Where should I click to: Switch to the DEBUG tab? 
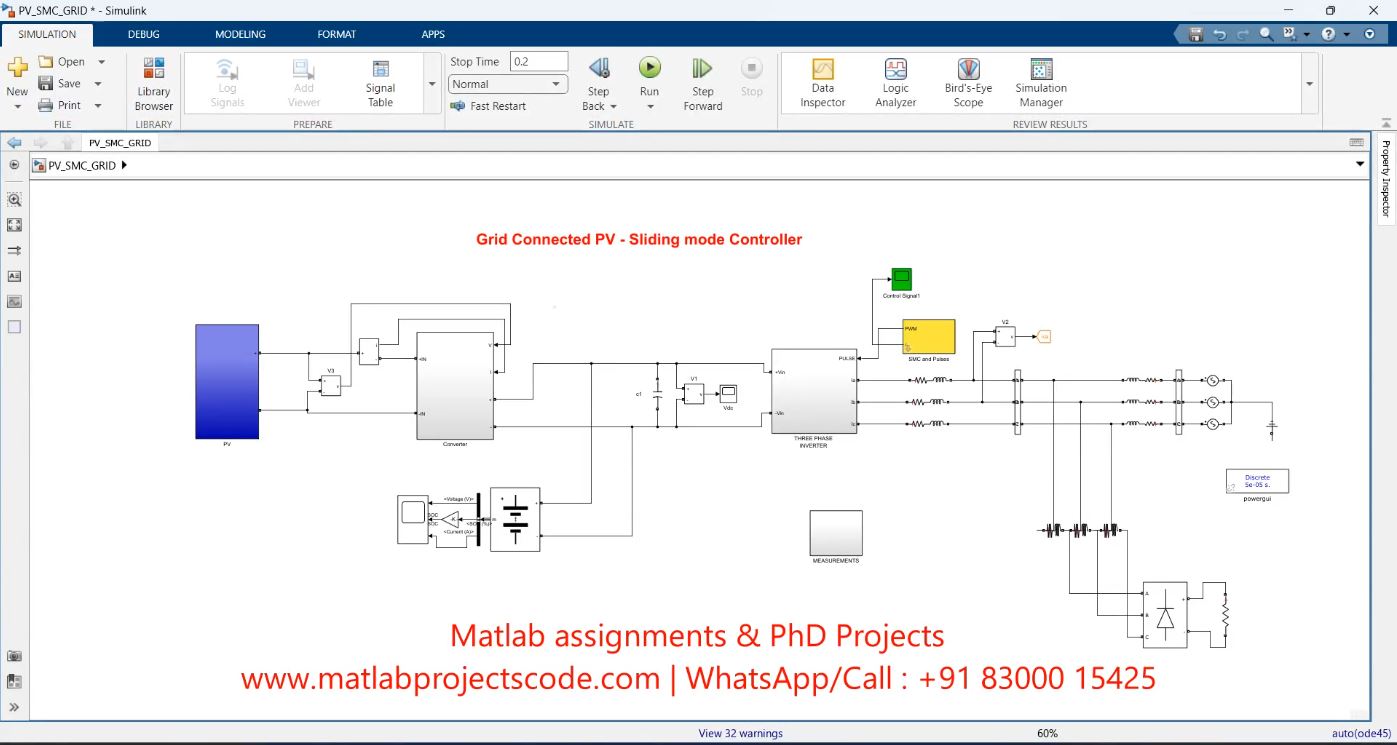143,34
